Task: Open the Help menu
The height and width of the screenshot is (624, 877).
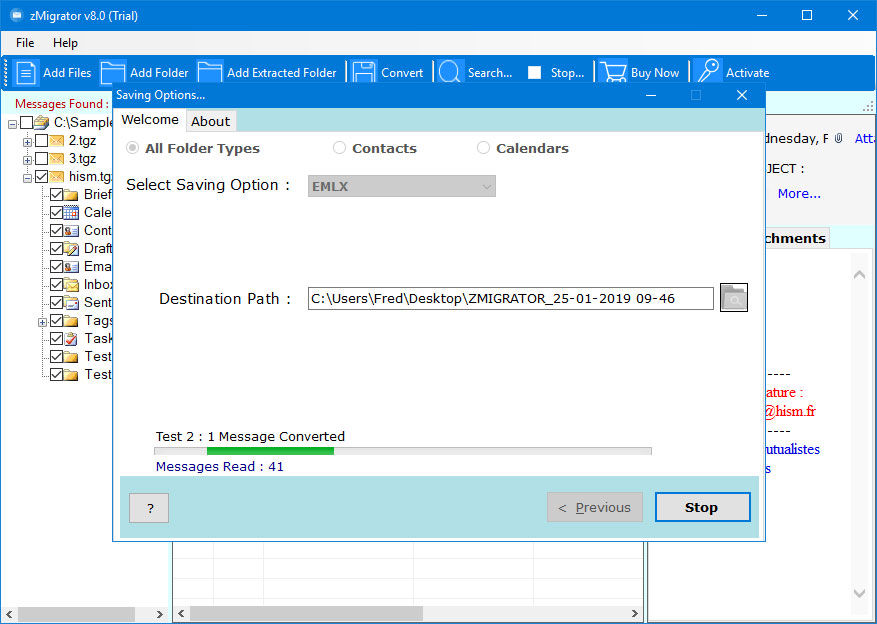Action: [65, 43]
